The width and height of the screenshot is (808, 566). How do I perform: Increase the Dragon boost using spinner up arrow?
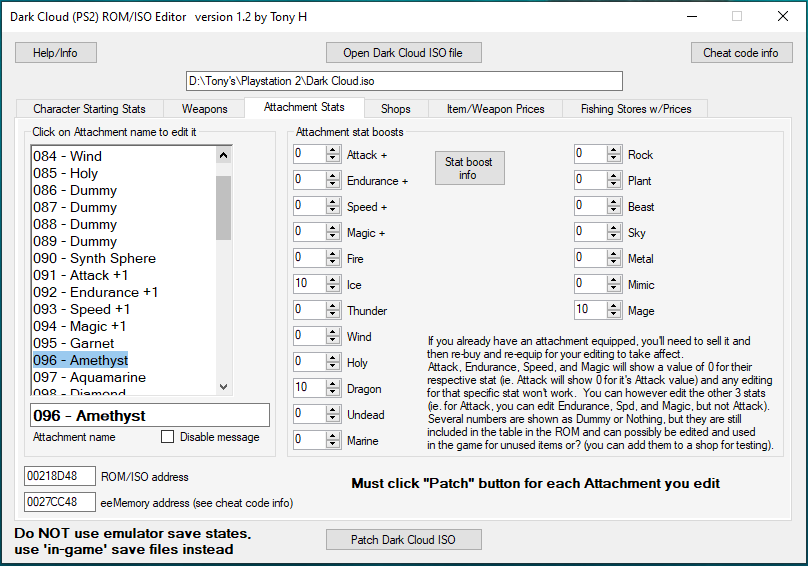click(x=333, y=384)
